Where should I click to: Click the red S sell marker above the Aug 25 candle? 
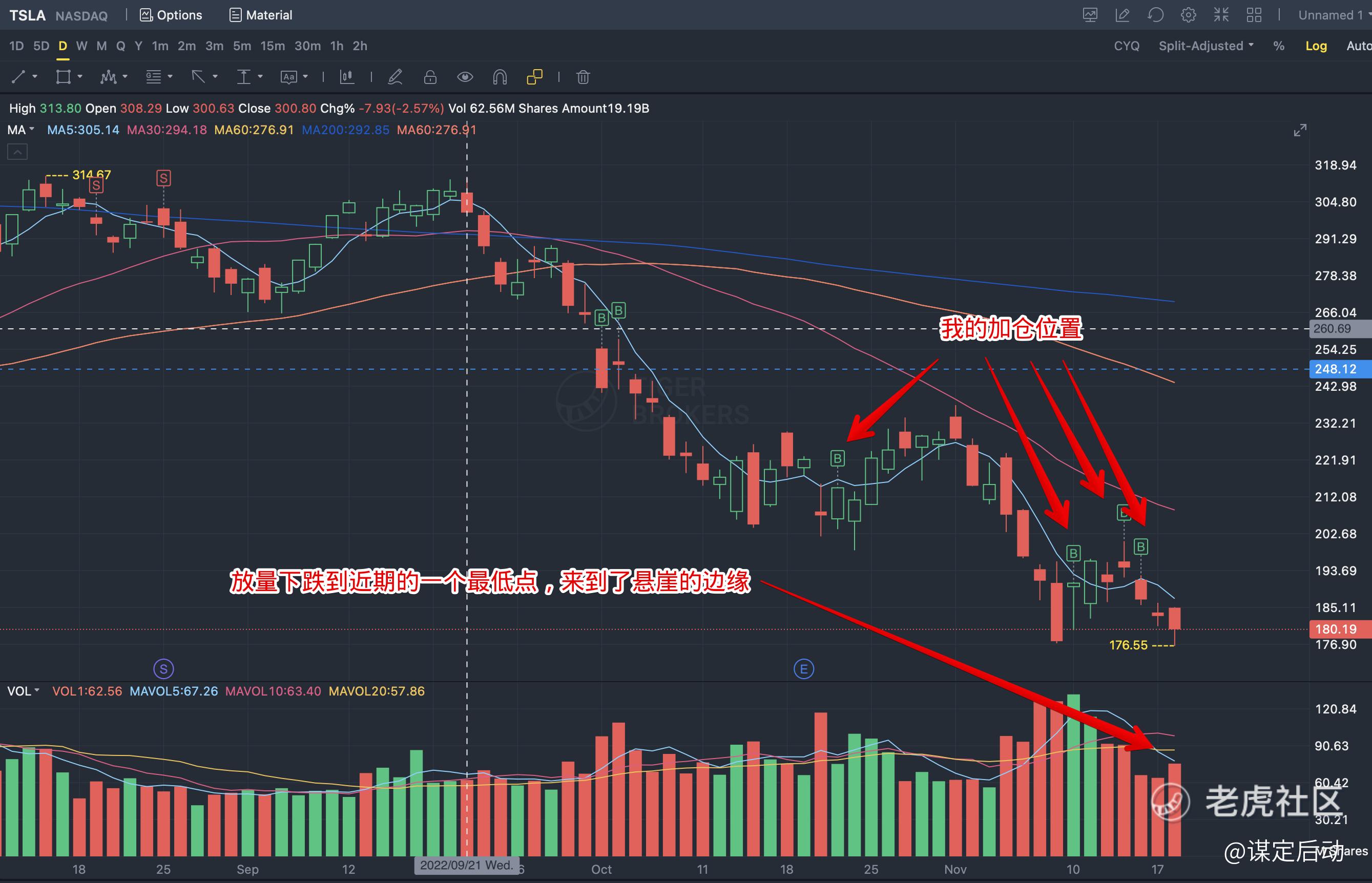point(163,178)
